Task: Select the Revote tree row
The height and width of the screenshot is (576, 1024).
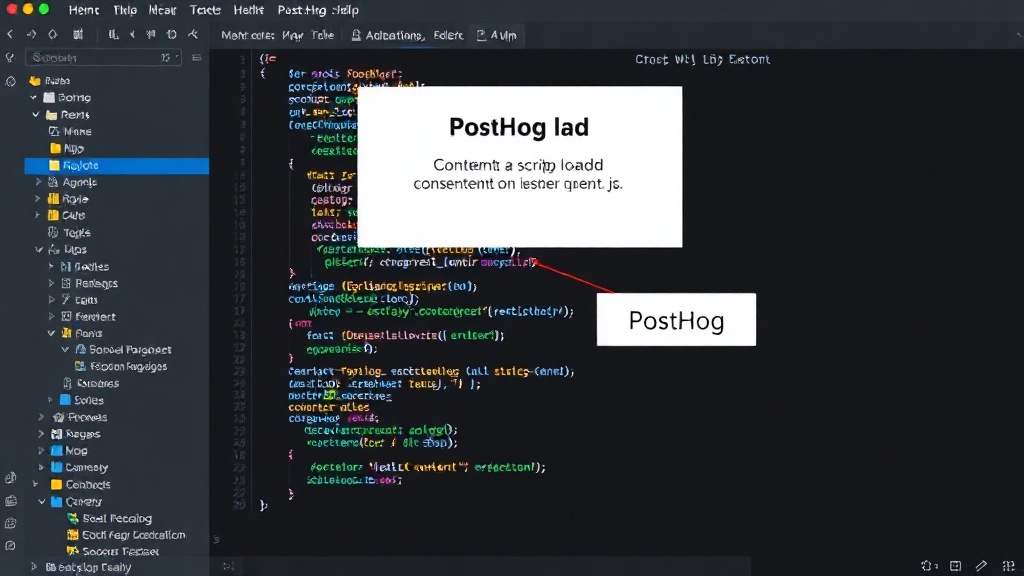Action: tap(117, 165)
